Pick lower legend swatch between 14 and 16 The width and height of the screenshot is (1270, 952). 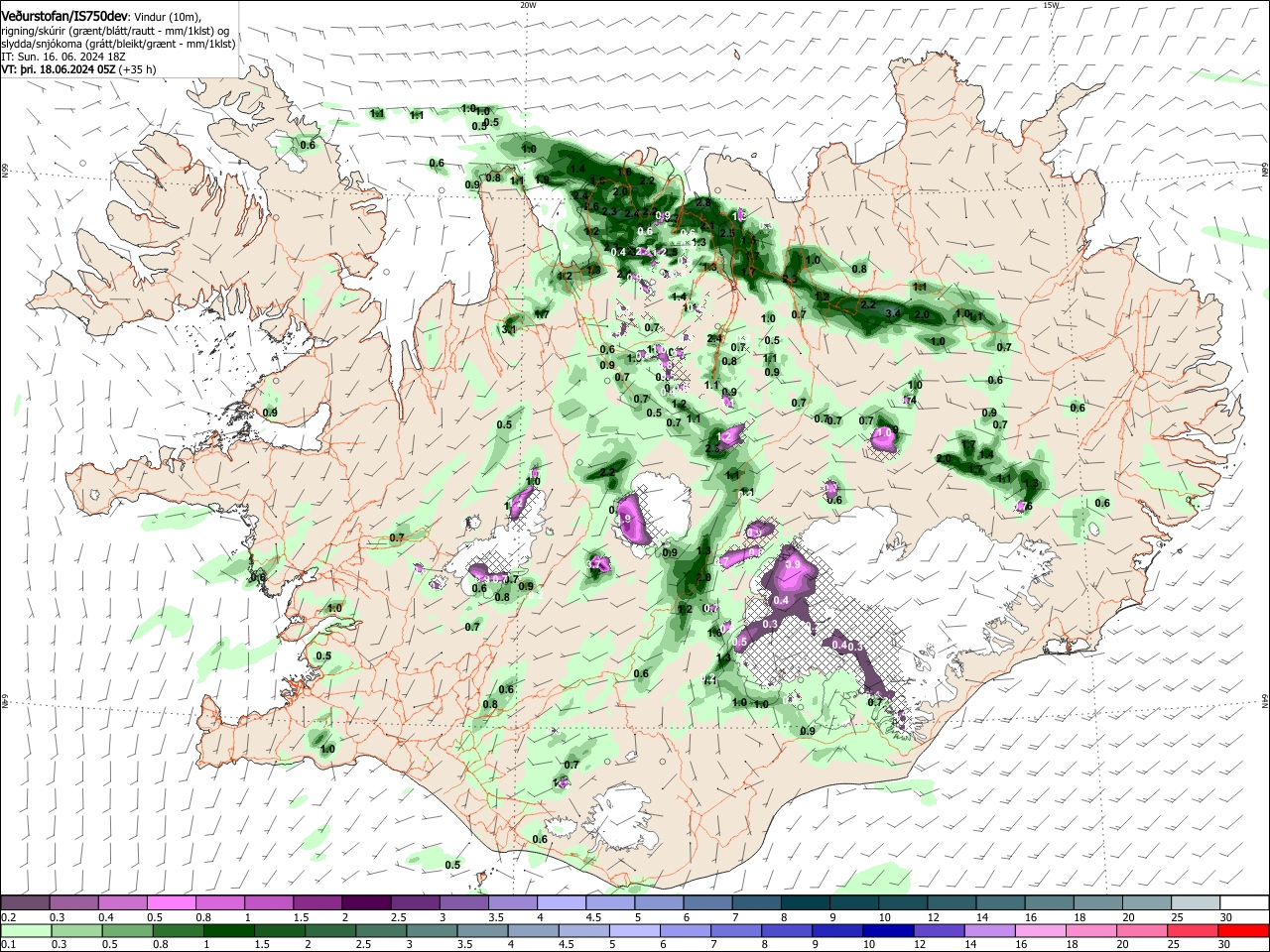click(989, 930)
